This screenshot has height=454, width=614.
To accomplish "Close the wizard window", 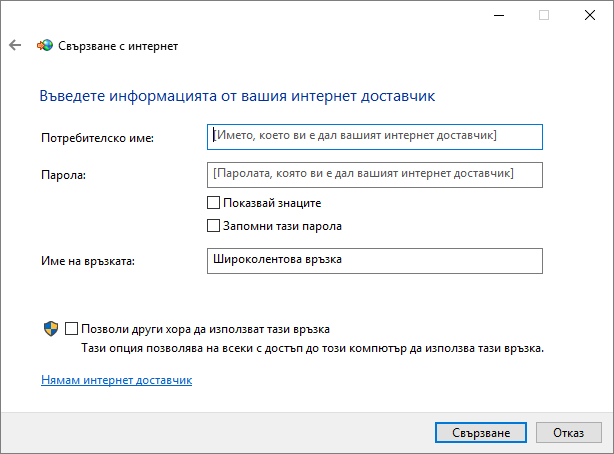I will [x=590, y=15].
